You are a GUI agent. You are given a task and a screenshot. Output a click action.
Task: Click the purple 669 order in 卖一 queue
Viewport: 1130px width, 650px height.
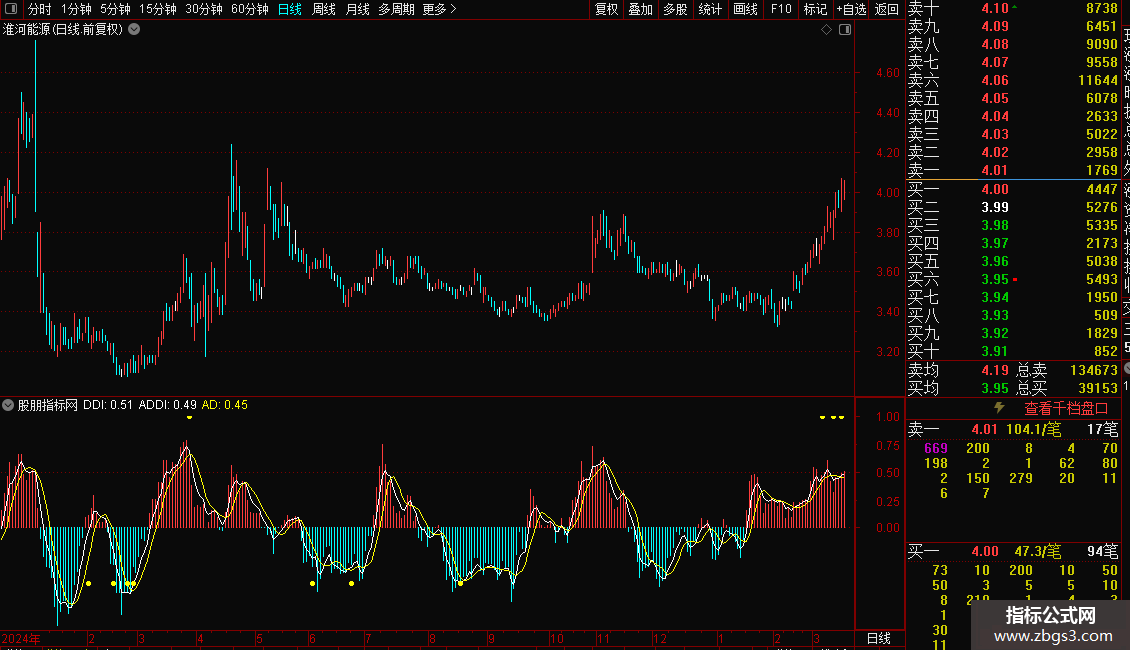pyautogui.click(x=935, y=448)
